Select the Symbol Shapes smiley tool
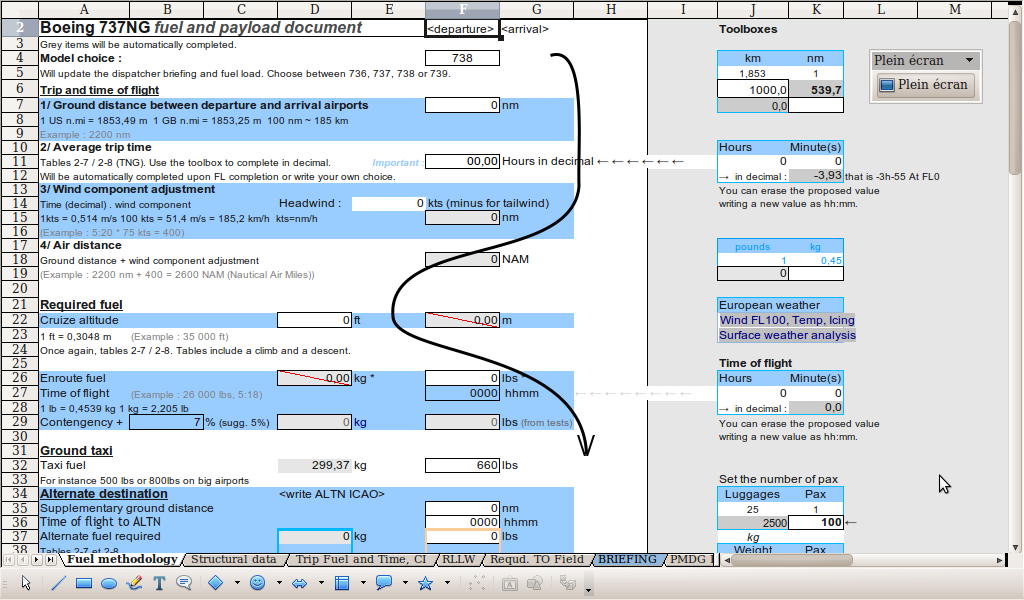 (x=258, y=583)
